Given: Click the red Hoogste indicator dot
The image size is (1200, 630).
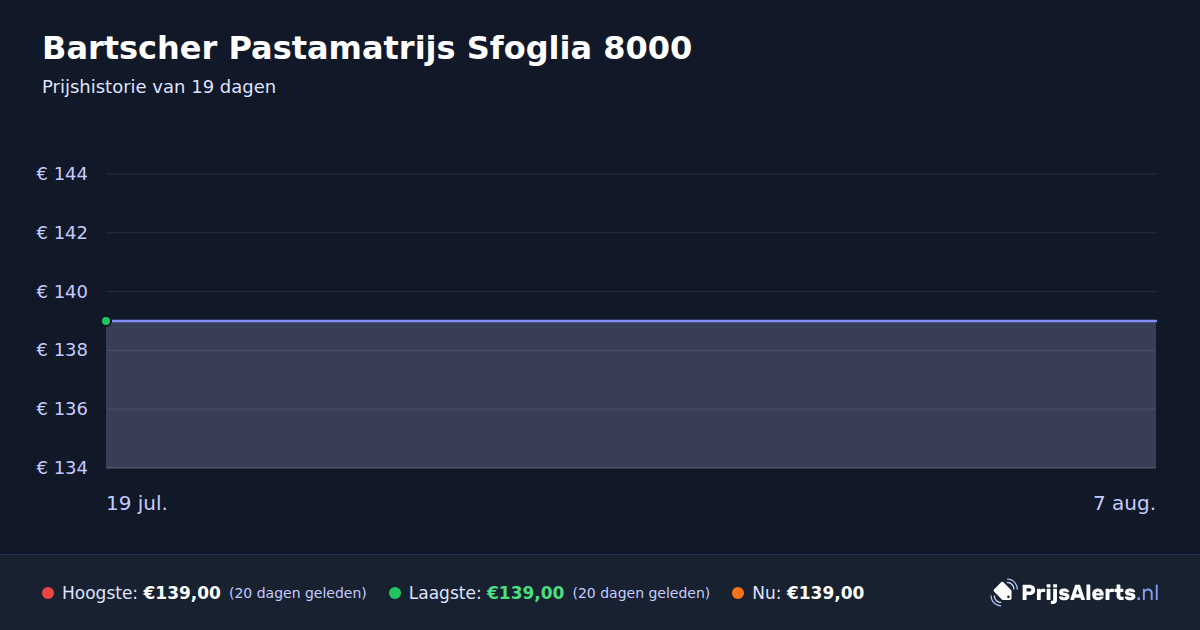Looking at the screenshot, I should pyautogui.click(x=48, y=593).
